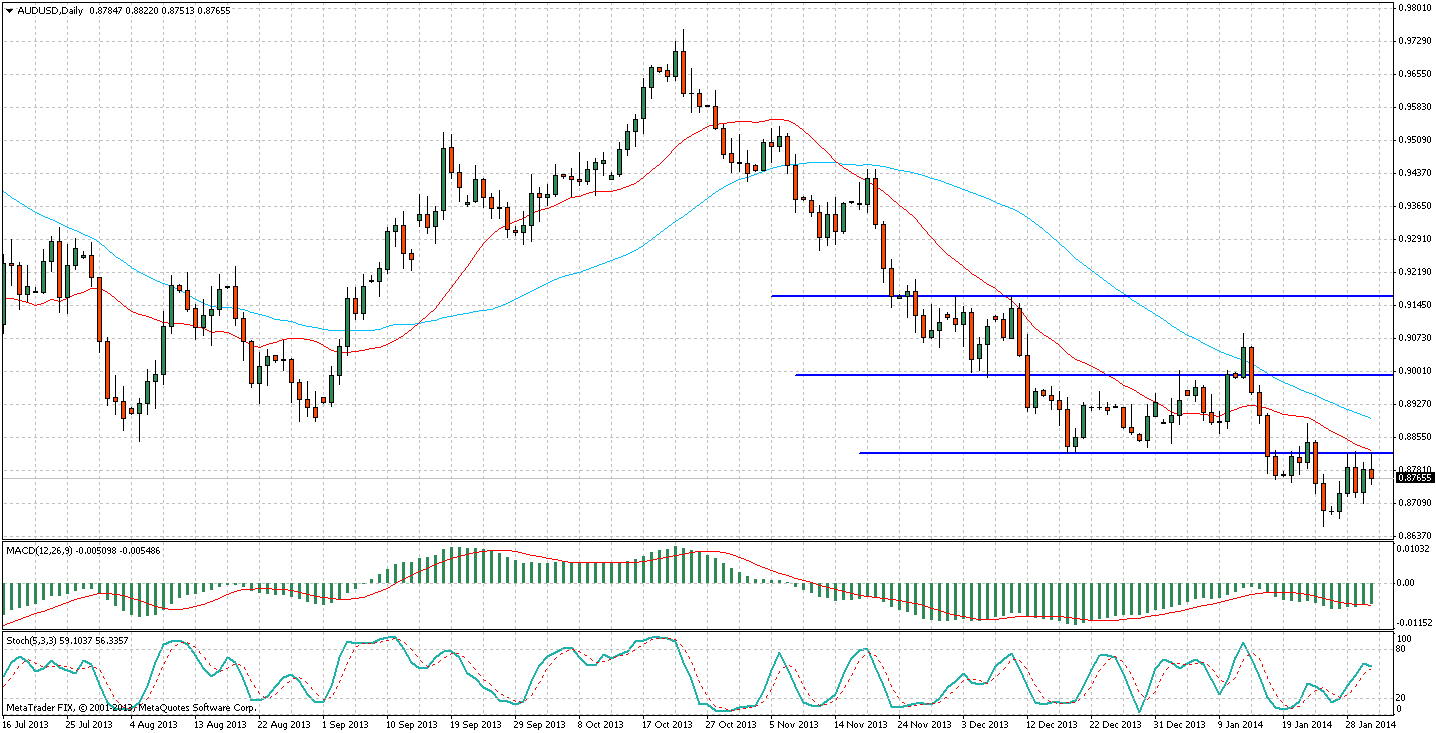Click the 0.98010 price axis label
The image size is (1436, 733).
pyautogui.click(x=1414, y=8)
